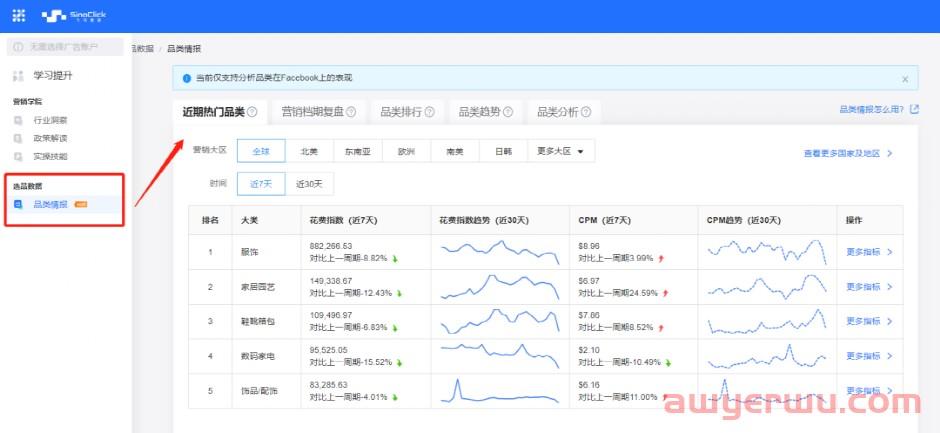Dismiss the Facebook info banner

905,78
